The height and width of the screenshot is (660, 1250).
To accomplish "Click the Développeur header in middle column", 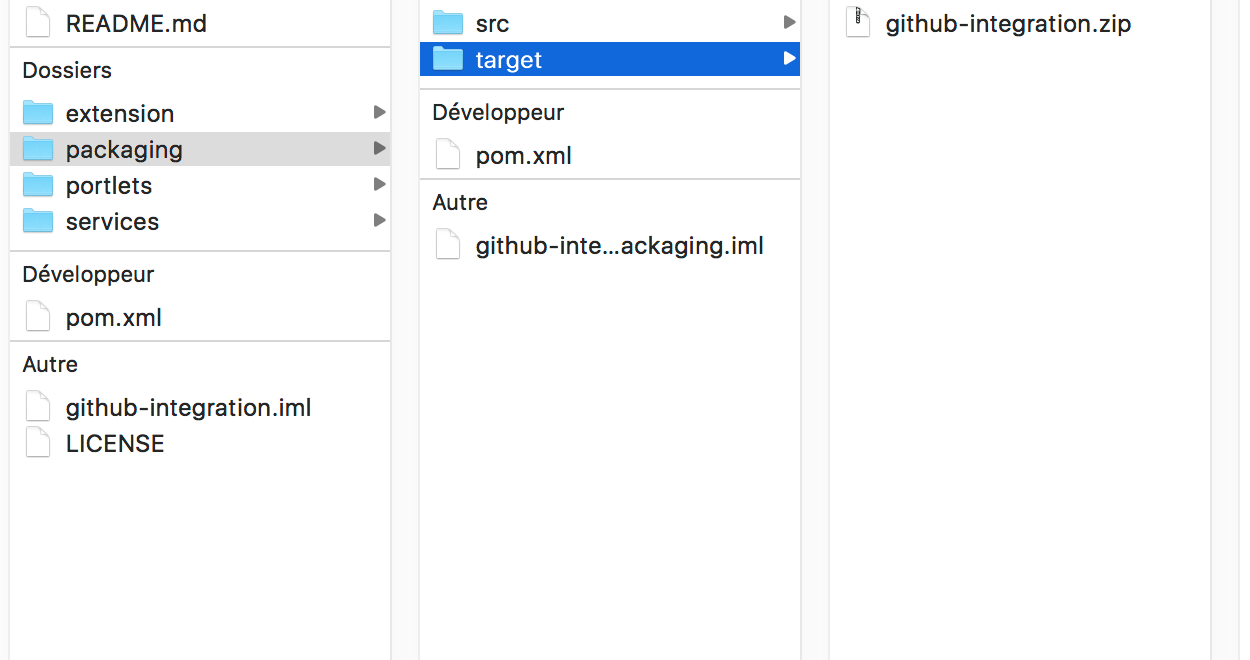I will click(498, 112).
